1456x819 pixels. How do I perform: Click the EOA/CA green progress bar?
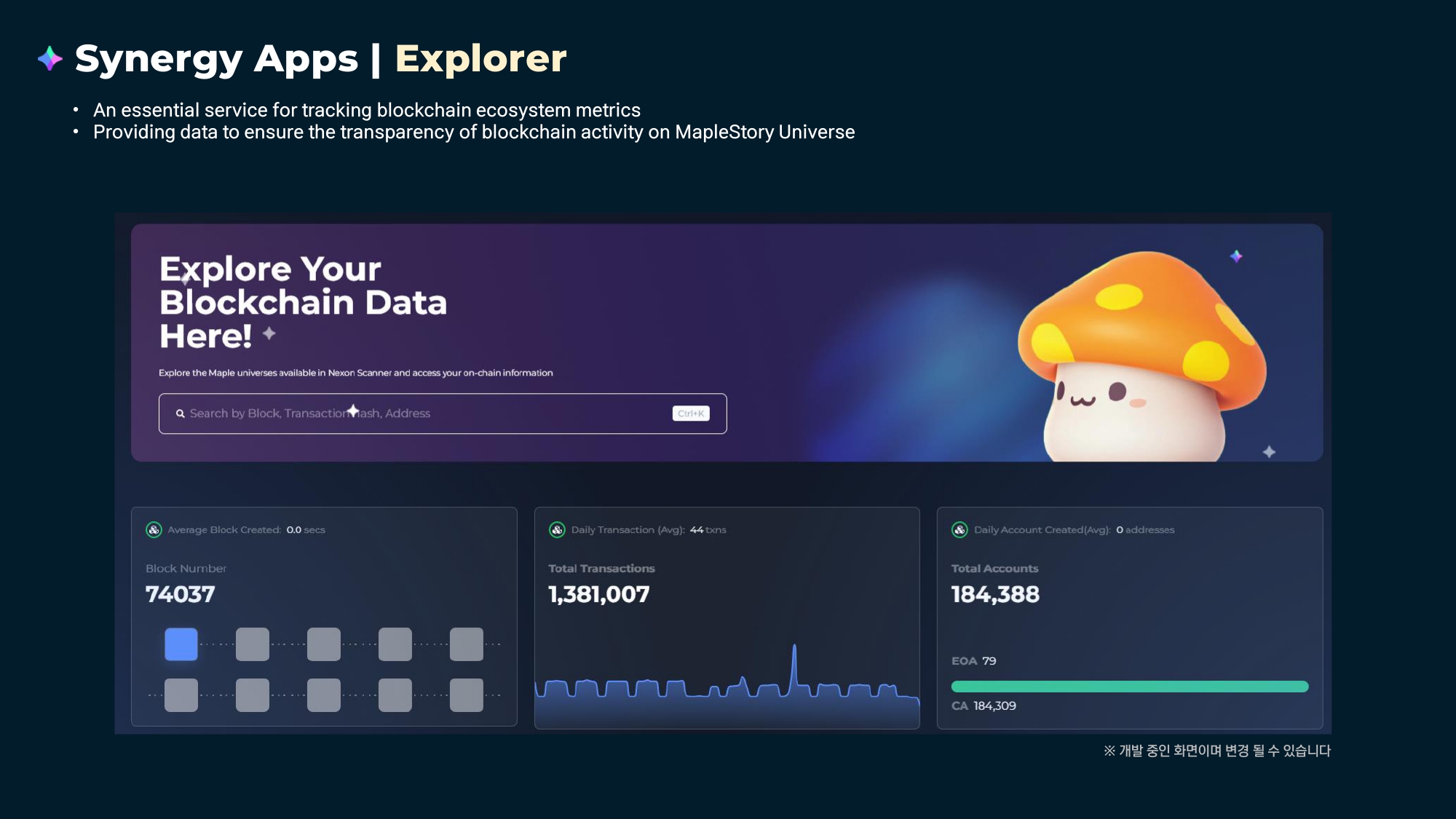1129,687
